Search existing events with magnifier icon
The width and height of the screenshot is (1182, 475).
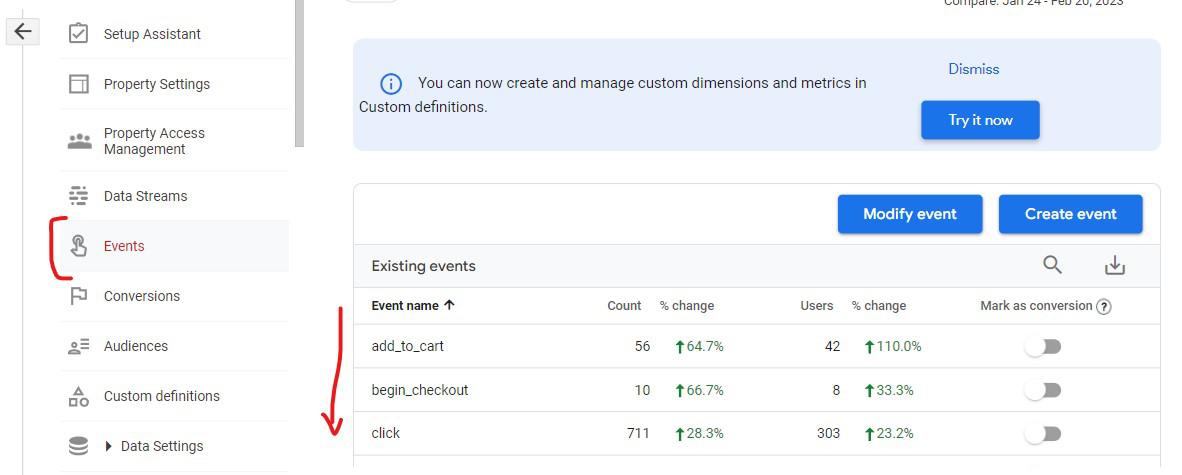tap(1052, 265)
